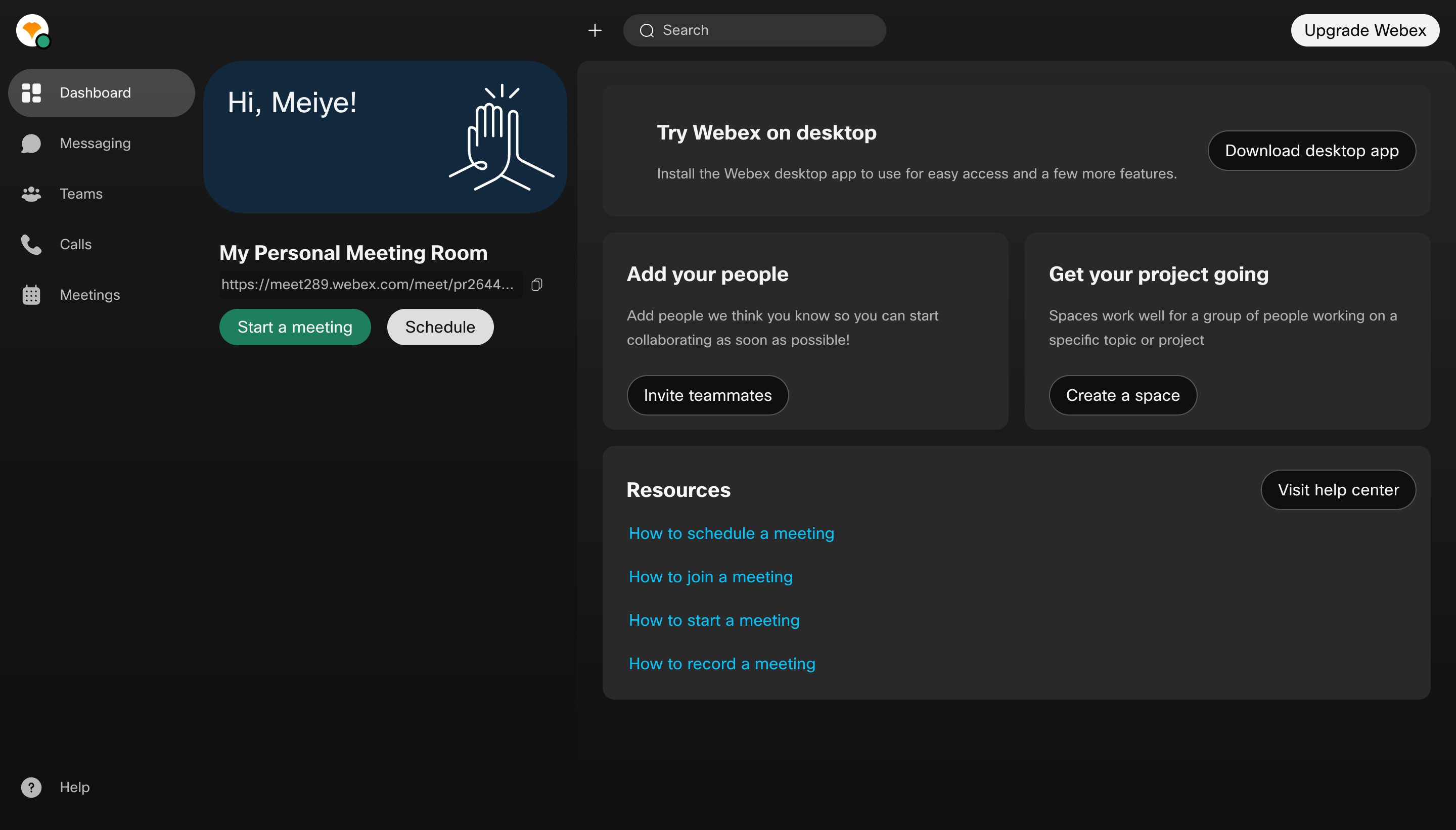The height and width of the screenshot is (830, 1456).
Task: Select Meetings in the sidebar
Action: pos(102,295)
